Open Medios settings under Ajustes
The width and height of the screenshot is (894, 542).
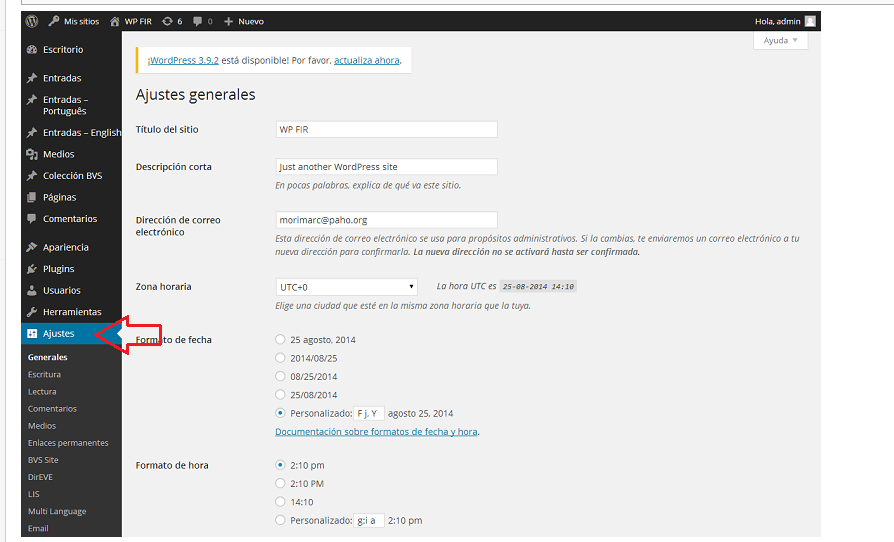point(42,426)
